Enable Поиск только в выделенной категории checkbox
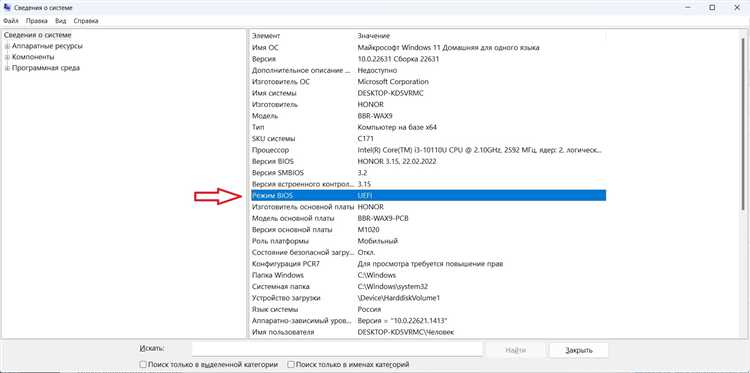The width and height of the screenshot is (750, 373). [x=143, y=364]
